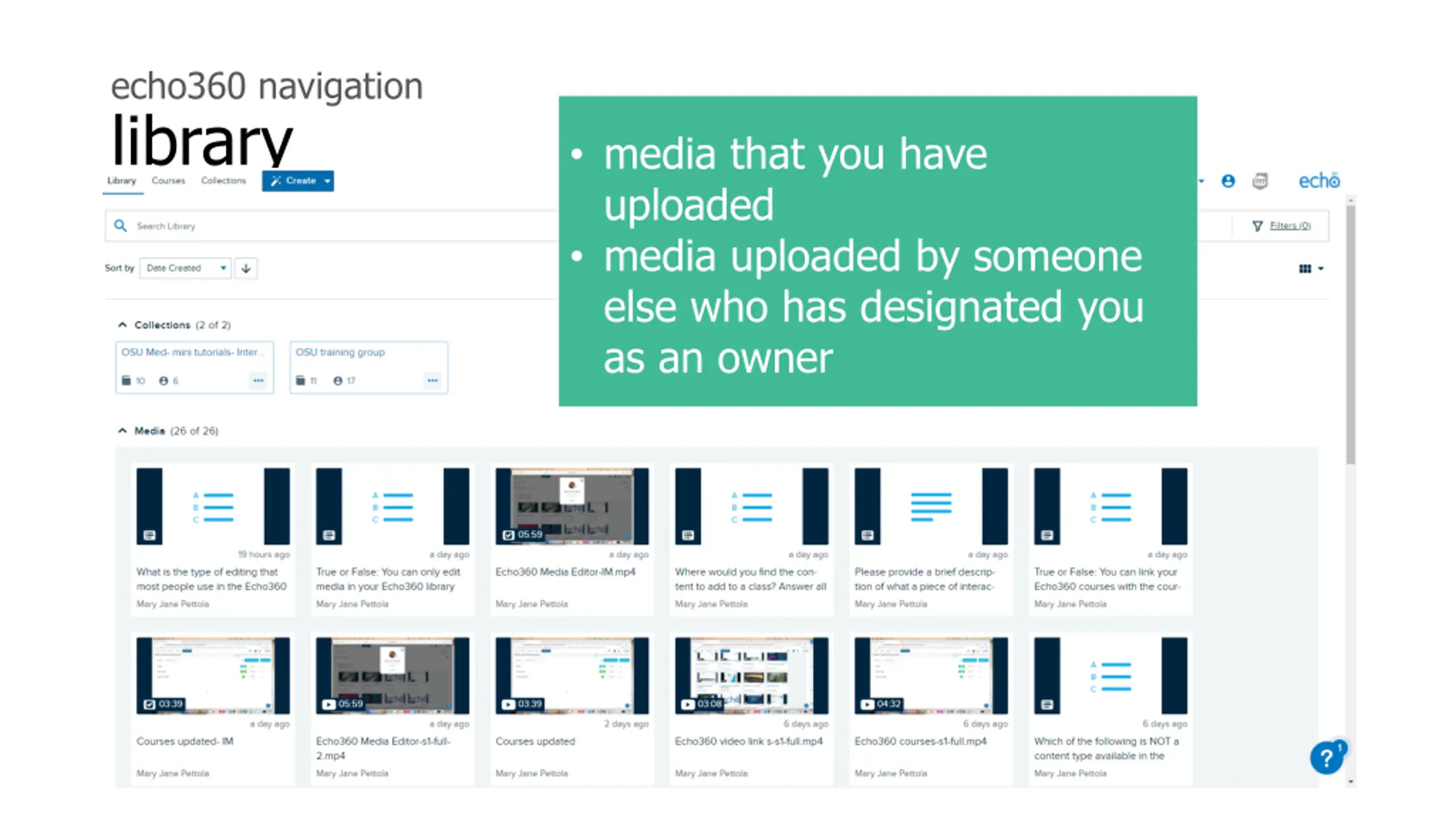
Task: Click the scrollbar down arrow
Action: pyautogui.click(x=1351, y=782)
